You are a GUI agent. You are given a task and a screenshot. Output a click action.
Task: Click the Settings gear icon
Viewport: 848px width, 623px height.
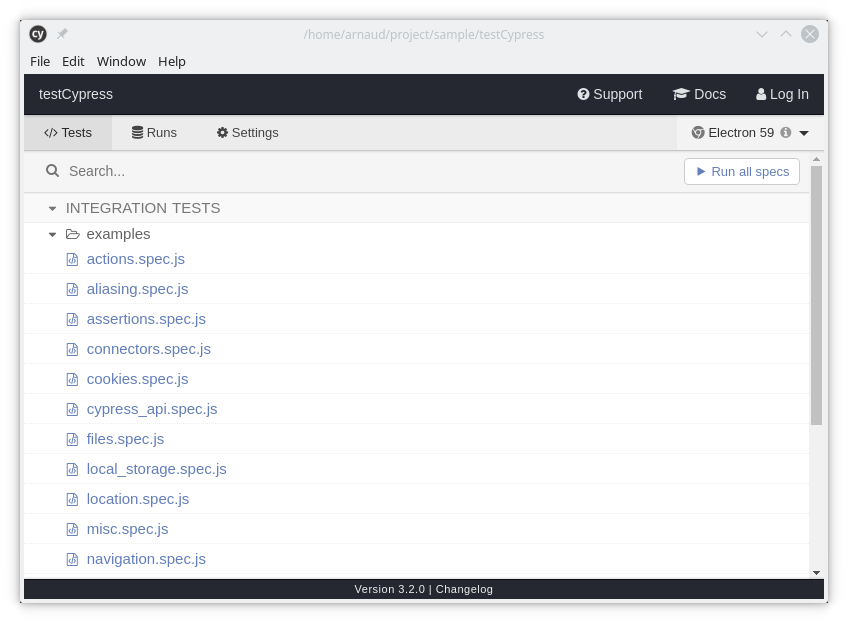pyautogui.click(x=222, y=132)
